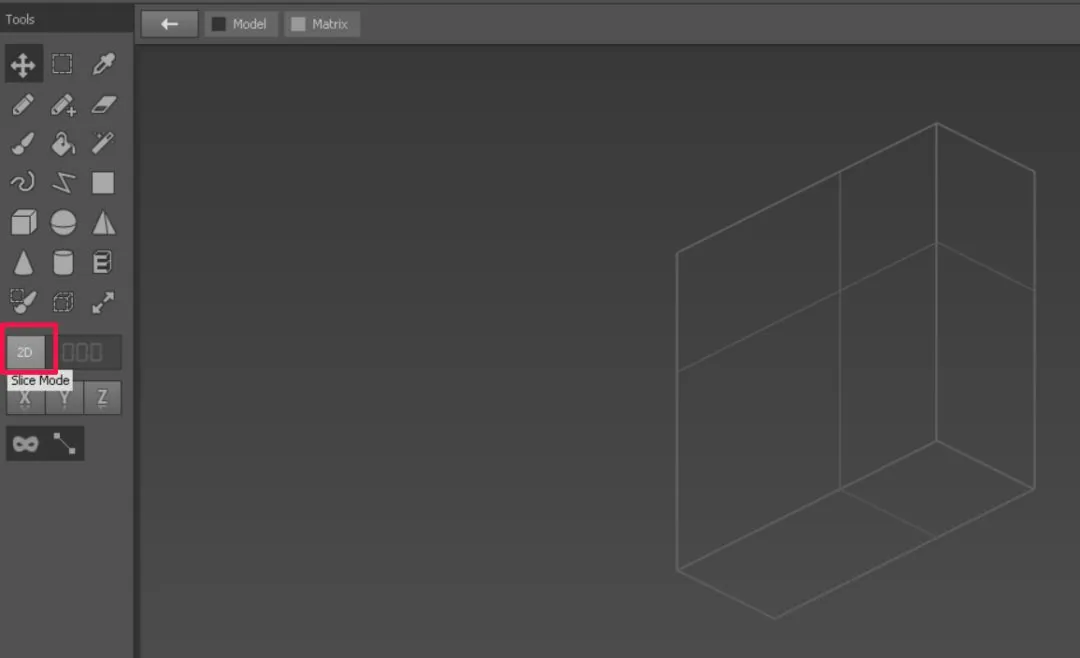Toggle the 2D Slice Mode button
The height and width of the screenshot is (658, 1080).
[25, 352]
